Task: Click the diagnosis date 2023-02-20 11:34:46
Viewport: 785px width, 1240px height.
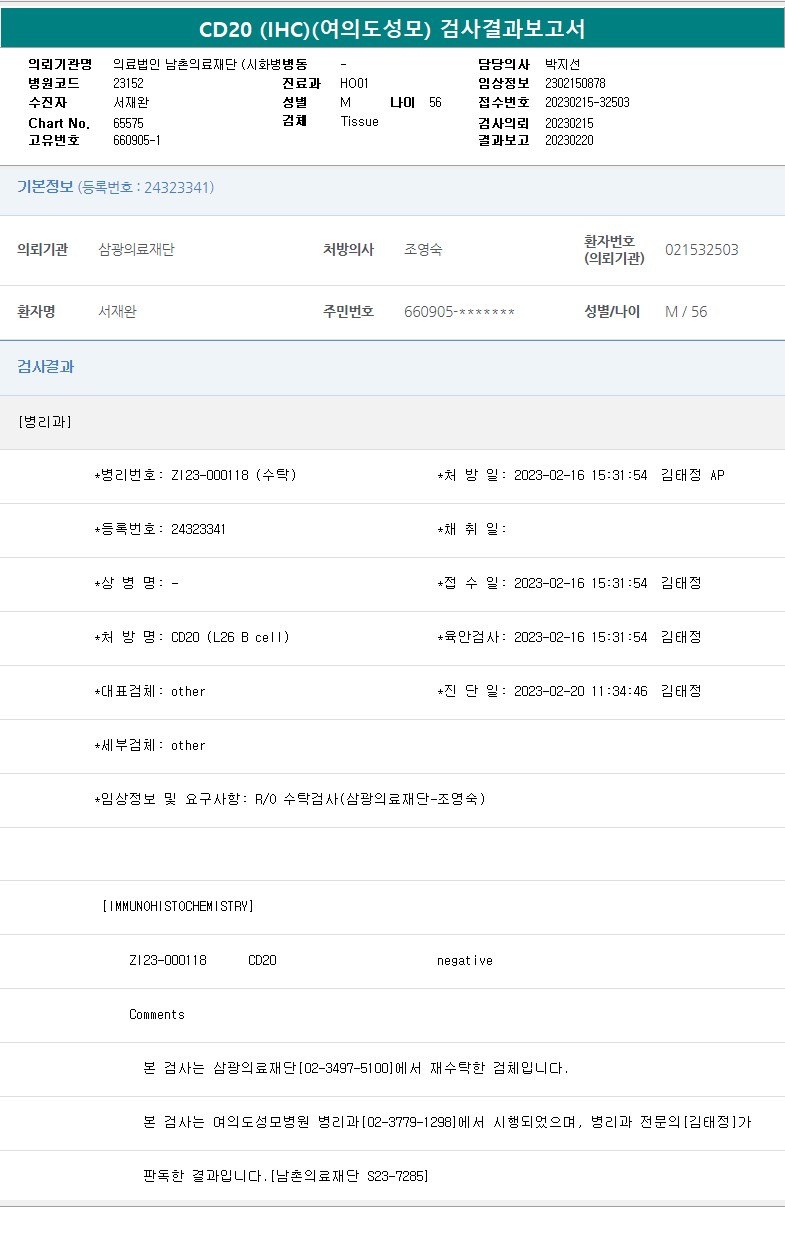Action: [x=580, y=691]
